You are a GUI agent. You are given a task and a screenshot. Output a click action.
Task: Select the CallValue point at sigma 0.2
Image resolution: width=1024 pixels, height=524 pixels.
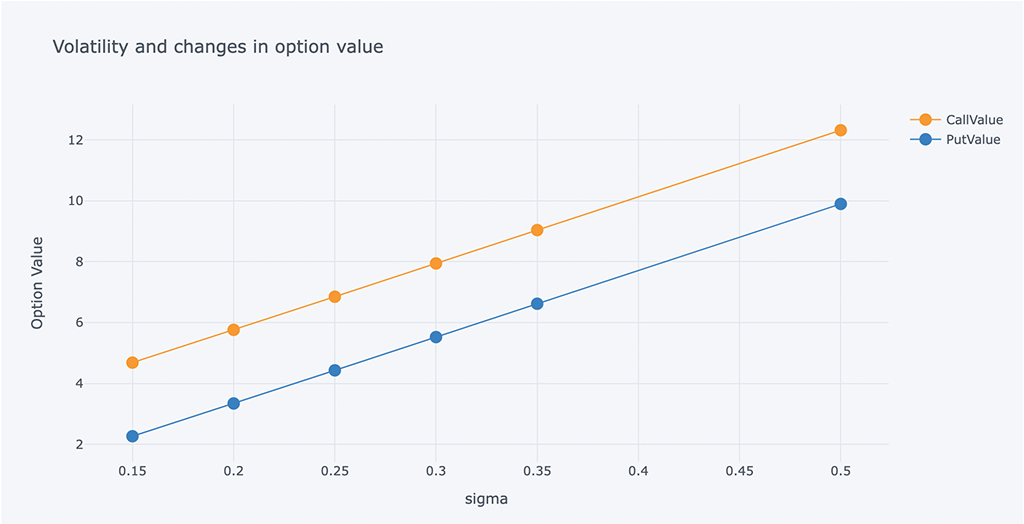point(233,330)
